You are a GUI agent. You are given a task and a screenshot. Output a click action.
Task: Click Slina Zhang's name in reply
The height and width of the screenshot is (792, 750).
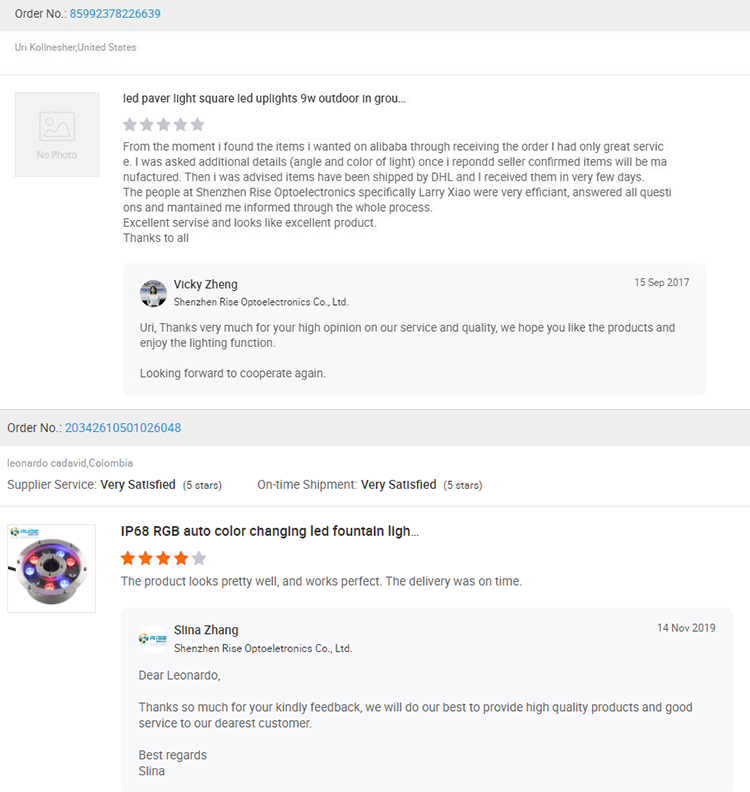206,630
